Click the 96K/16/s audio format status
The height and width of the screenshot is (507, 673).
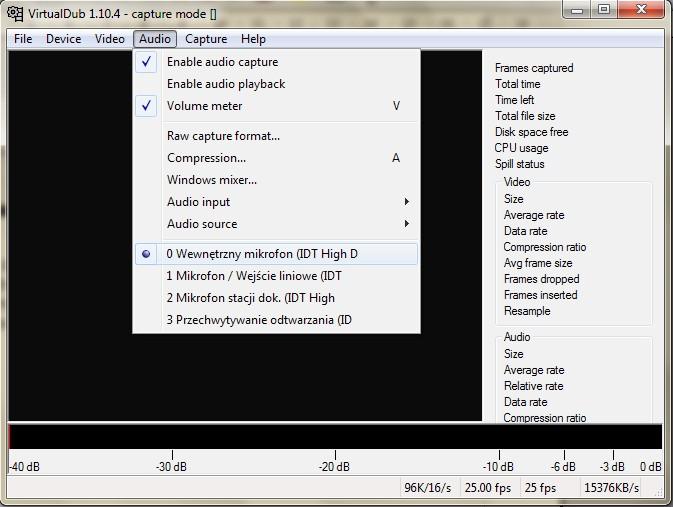(x=428, y=488)
